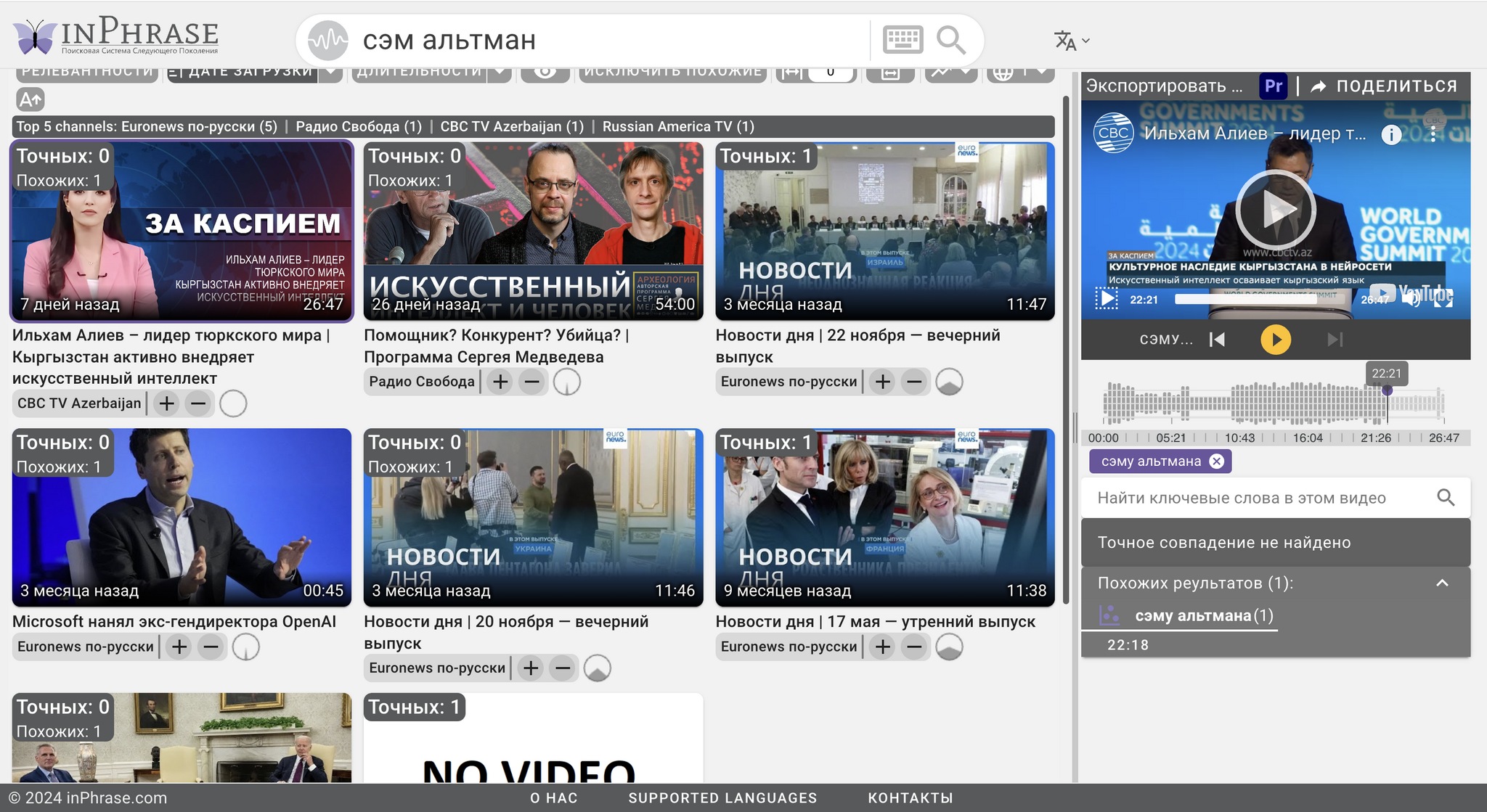Click the 'A↑' font size button
The height and width of the screenshot is (812, 1487).
pyautogui.click(x=30, y=99)
